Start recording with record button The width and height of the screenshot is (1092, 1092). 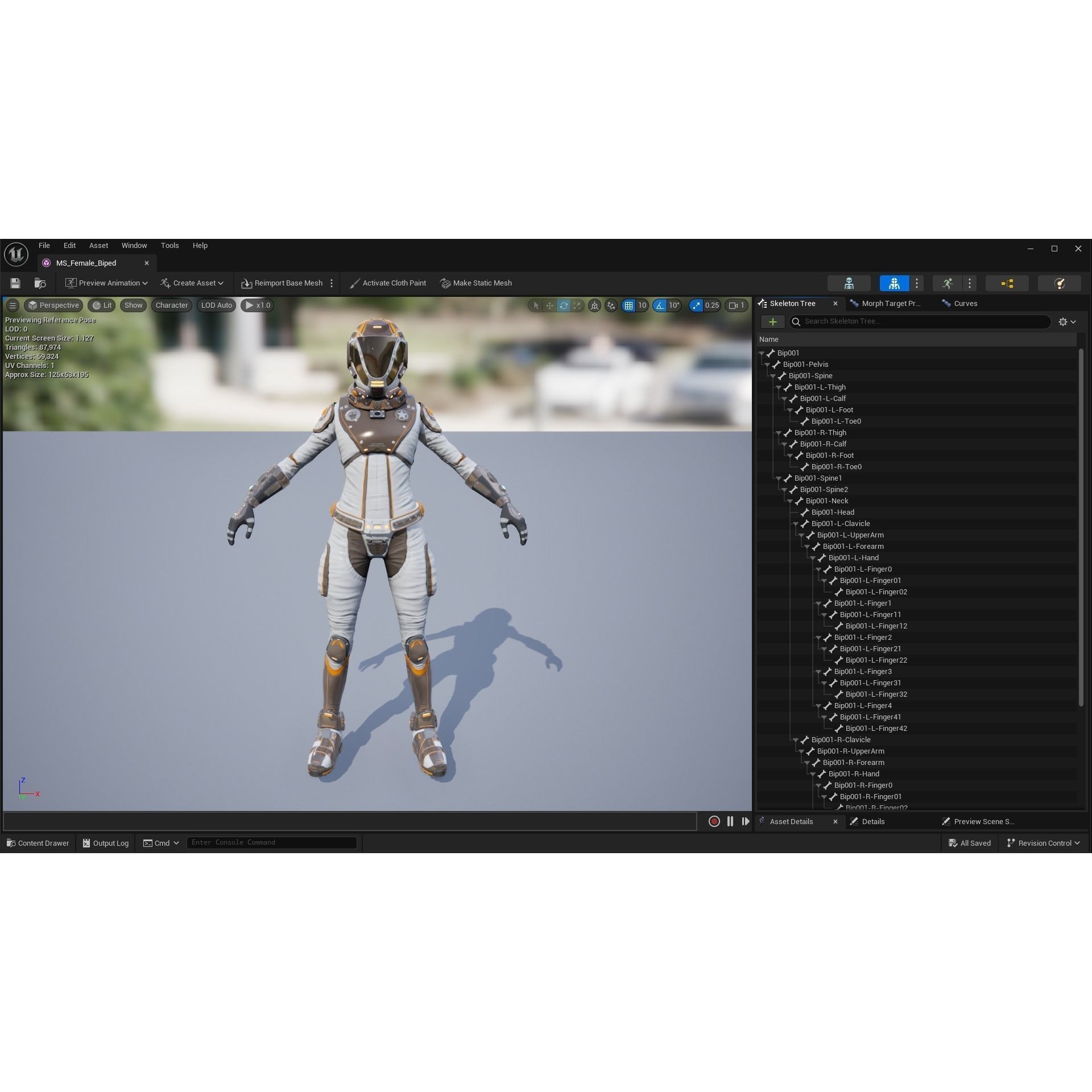pyautogui.click(x=714, y=821)
